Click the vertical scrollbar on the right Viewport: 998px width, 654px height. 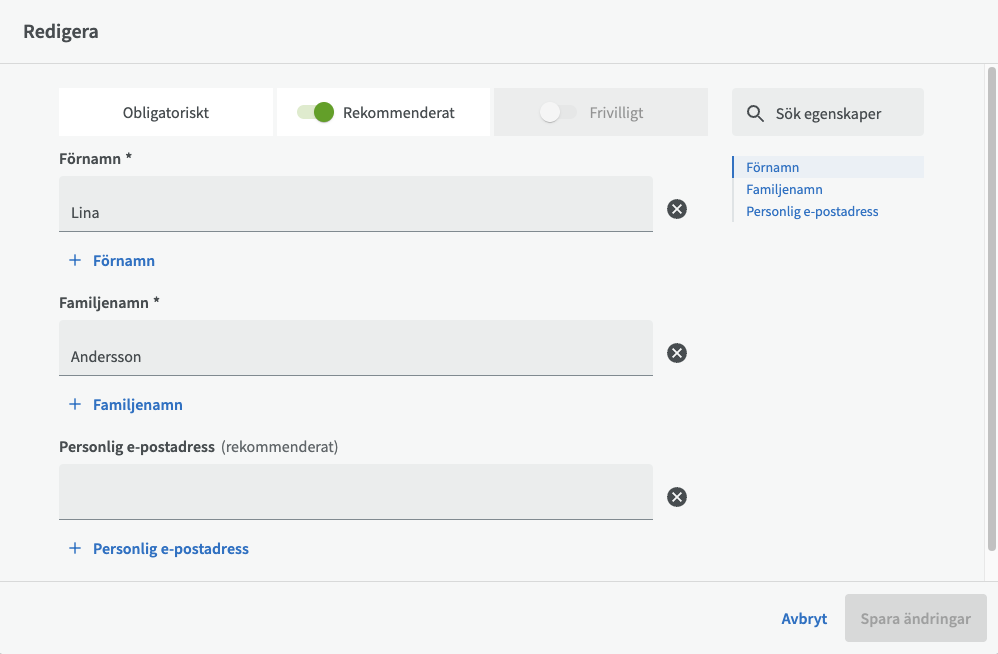click(991, 300)
